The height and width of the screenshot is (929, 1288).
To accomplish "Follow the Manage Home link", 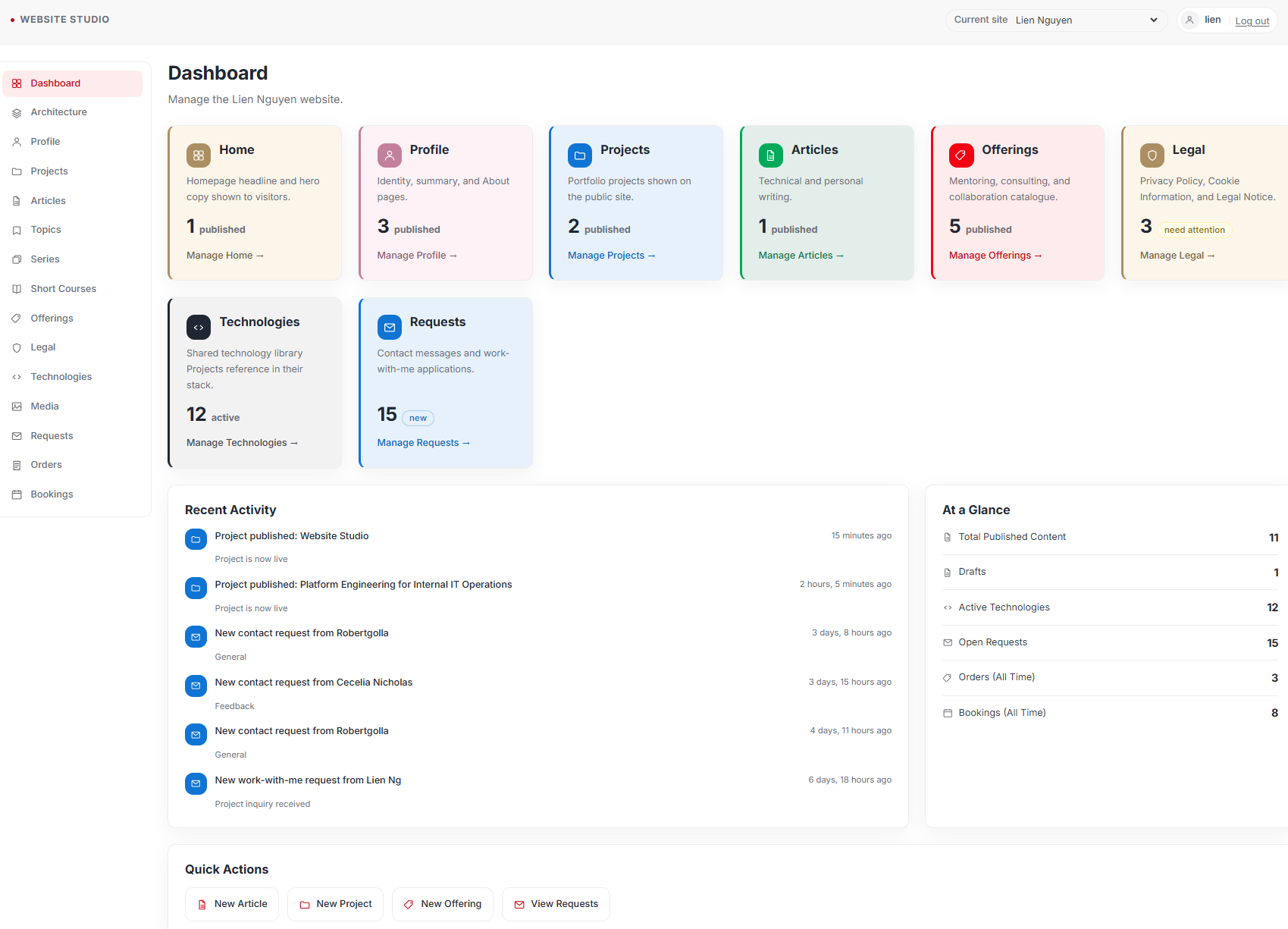I will (x=225, y=256).
